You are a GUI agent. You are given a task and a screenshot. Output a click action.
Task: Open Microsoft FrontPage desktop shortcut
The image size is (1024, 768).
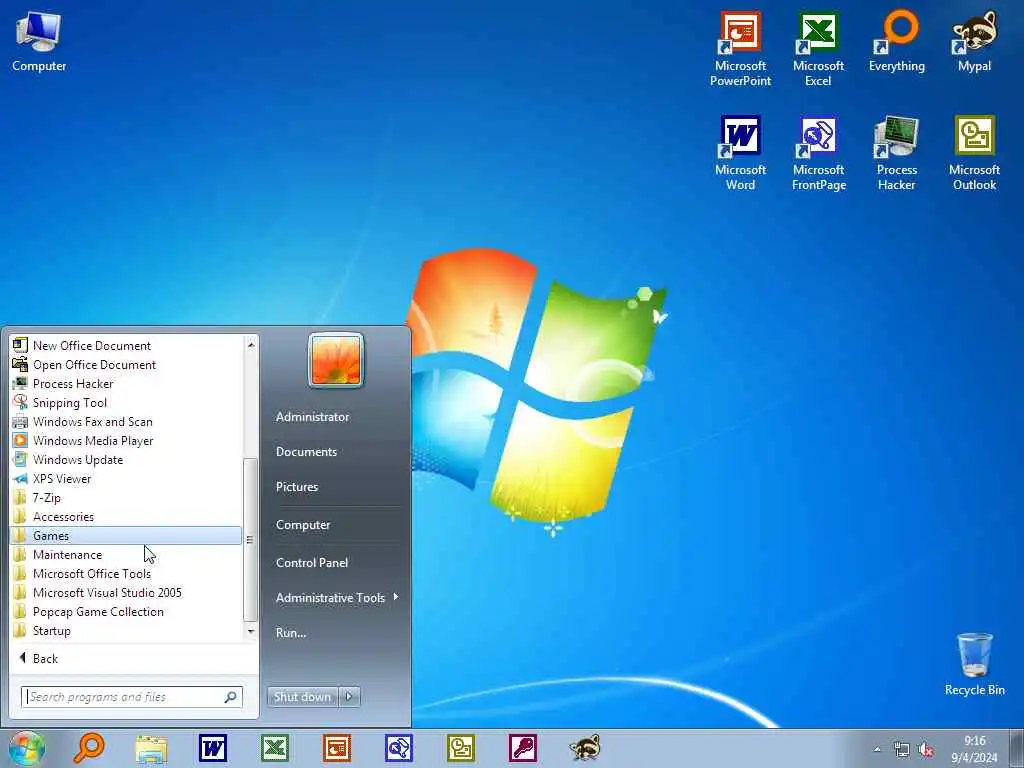(x=818, y=153)
